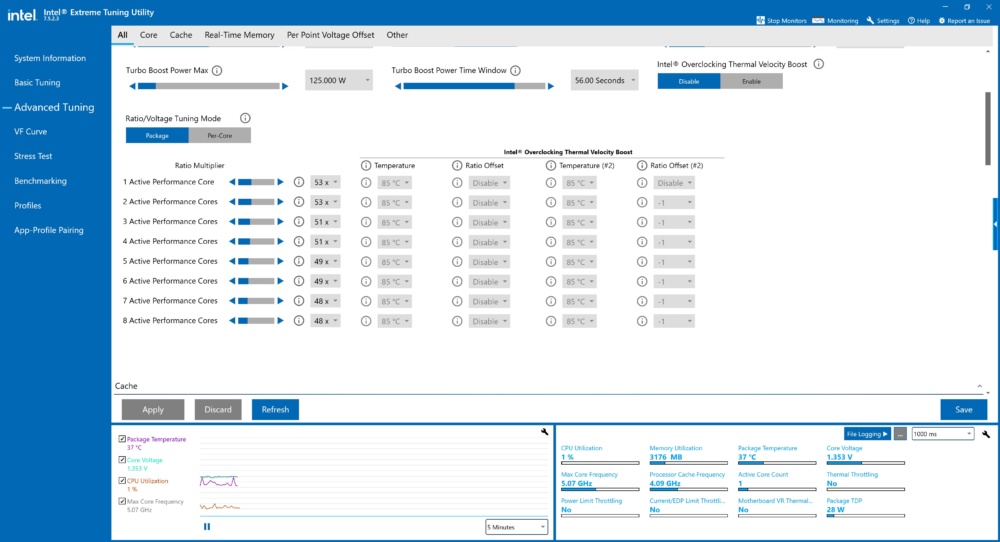
Task: Open 53 x dropdown for 1 Active Performance Core
Action: pyautogui.click(x=325, y=183)
